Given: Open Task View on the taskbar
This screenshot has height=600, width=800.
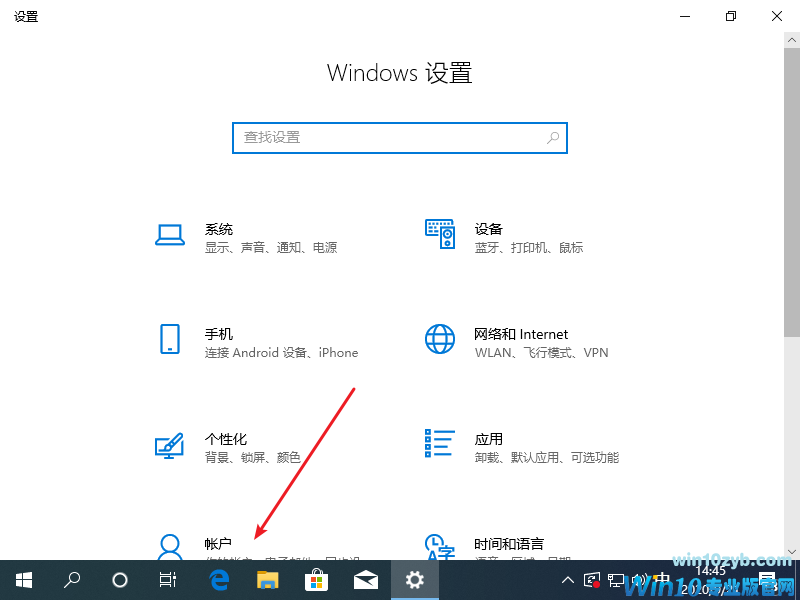Looking at the screenshot, I should 168,580.
